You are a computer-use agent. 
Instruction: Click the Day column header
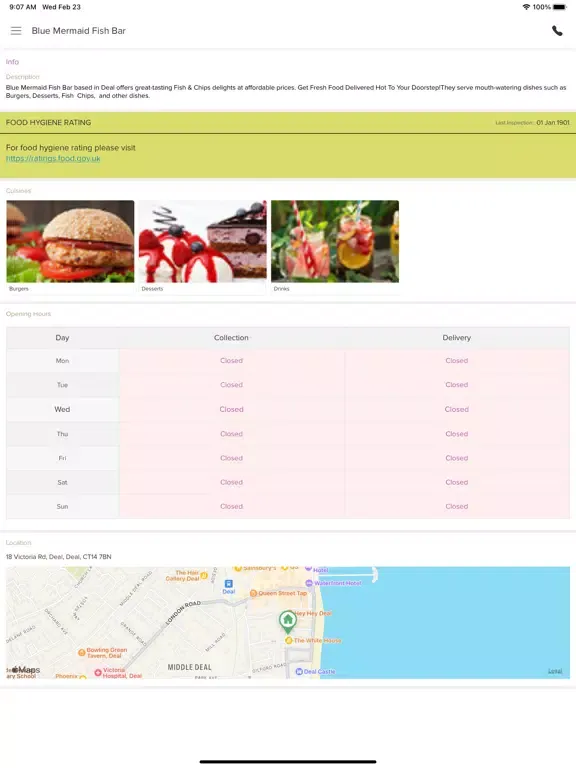coord(62,338)
